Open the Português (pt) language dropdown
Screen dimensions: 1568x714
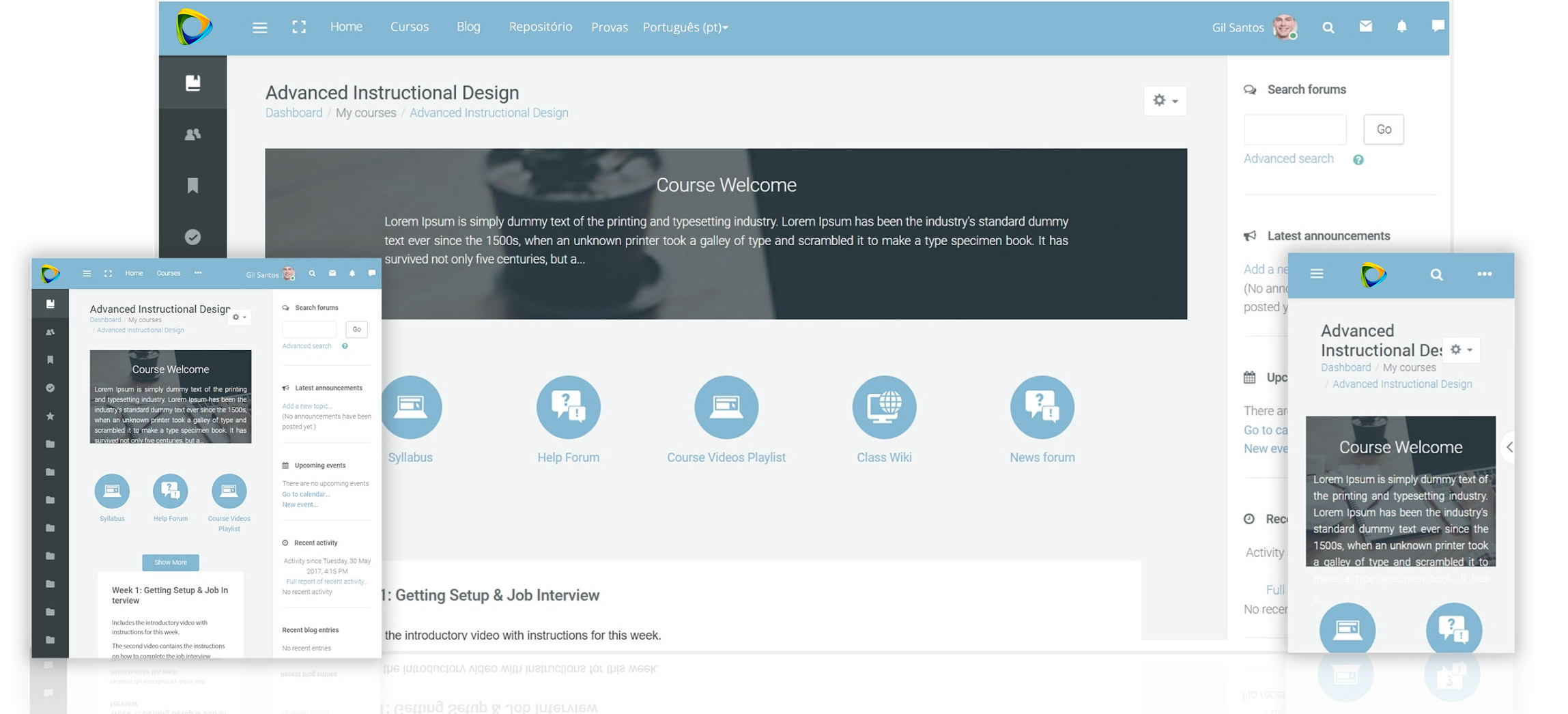coord(685,27)
